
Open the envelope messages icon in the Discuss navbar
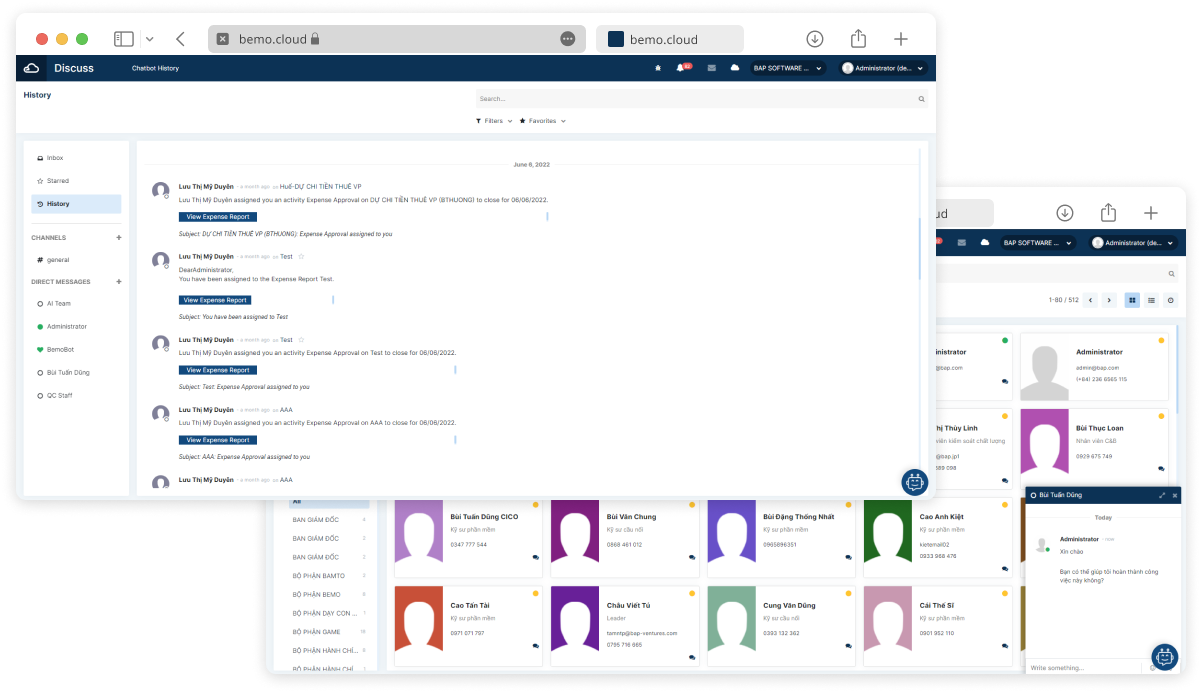coord(711,68)
